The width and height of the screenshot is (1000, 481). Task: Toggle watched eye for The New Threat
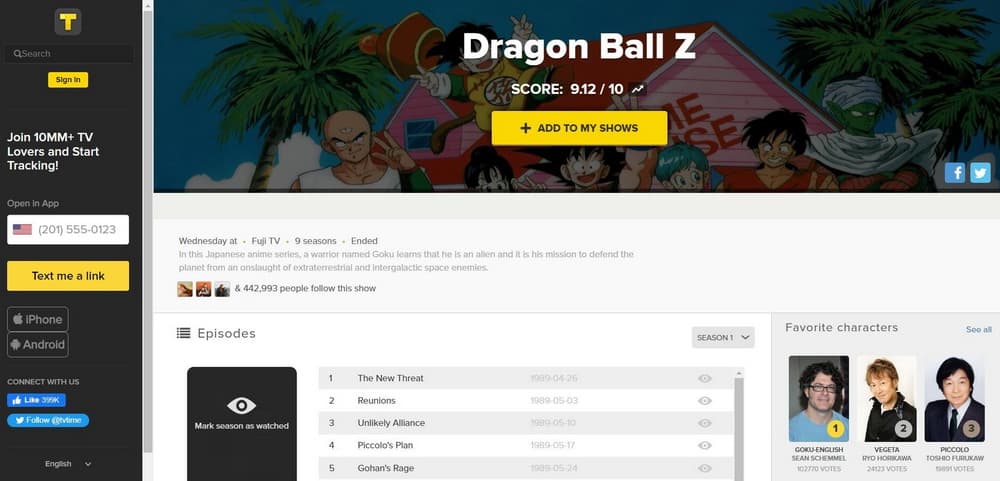click(x=704, y=378)
